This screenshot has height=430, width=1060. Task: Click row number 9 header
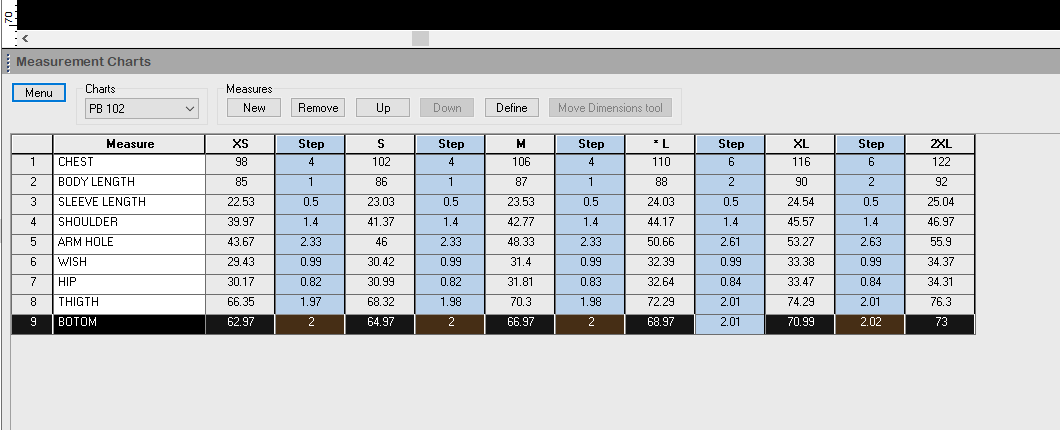[32, 324]
